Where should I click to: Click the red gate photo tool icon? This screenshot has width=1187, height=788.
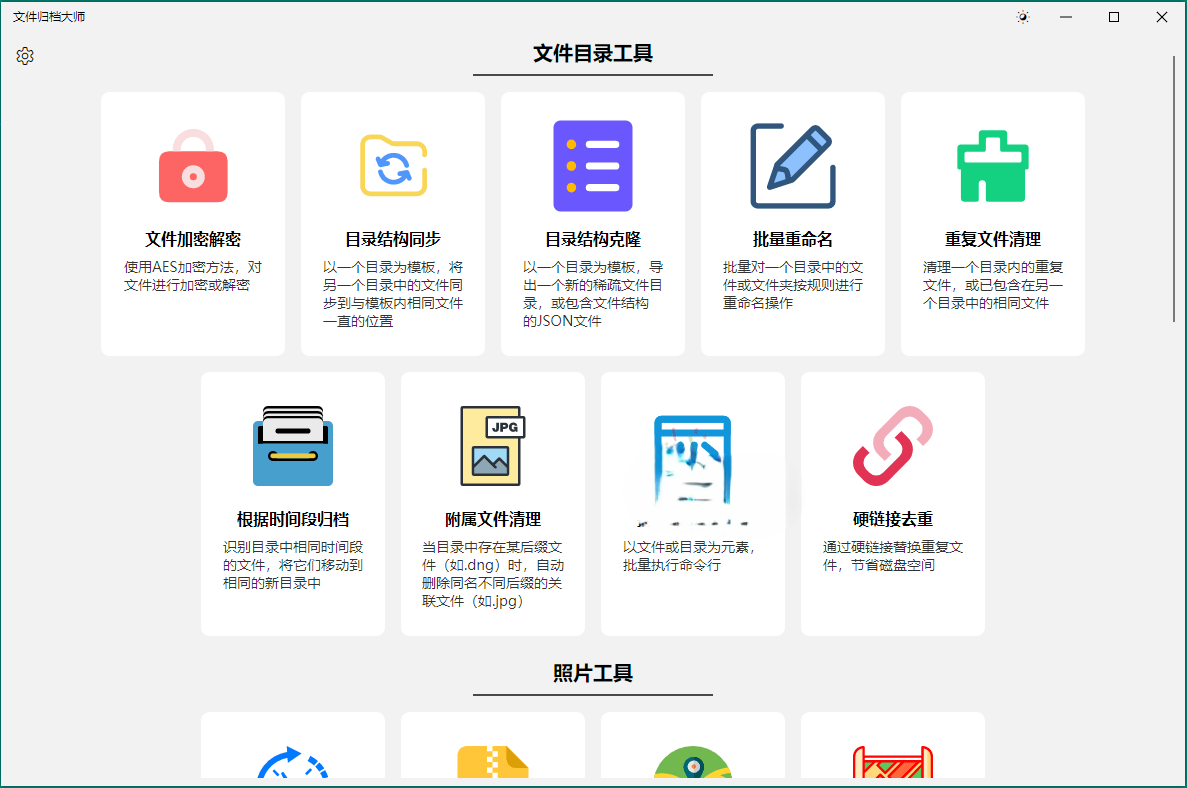click(893, 762)
